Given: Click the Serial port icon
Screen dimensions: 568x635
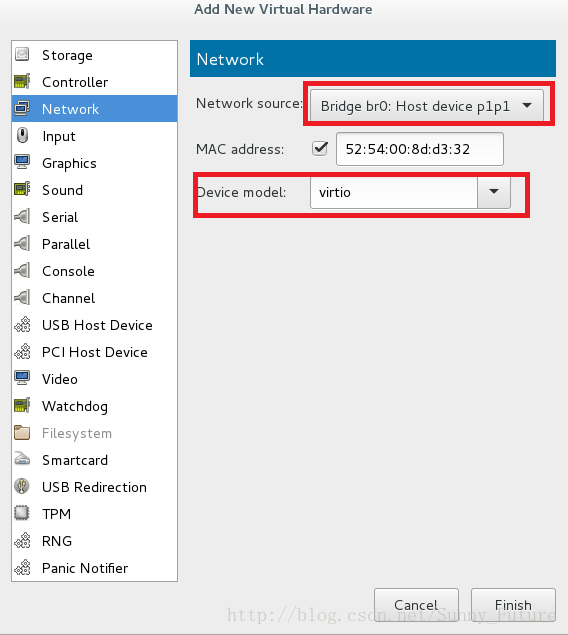Looking at the screenshot, I should tap(22, 216).
